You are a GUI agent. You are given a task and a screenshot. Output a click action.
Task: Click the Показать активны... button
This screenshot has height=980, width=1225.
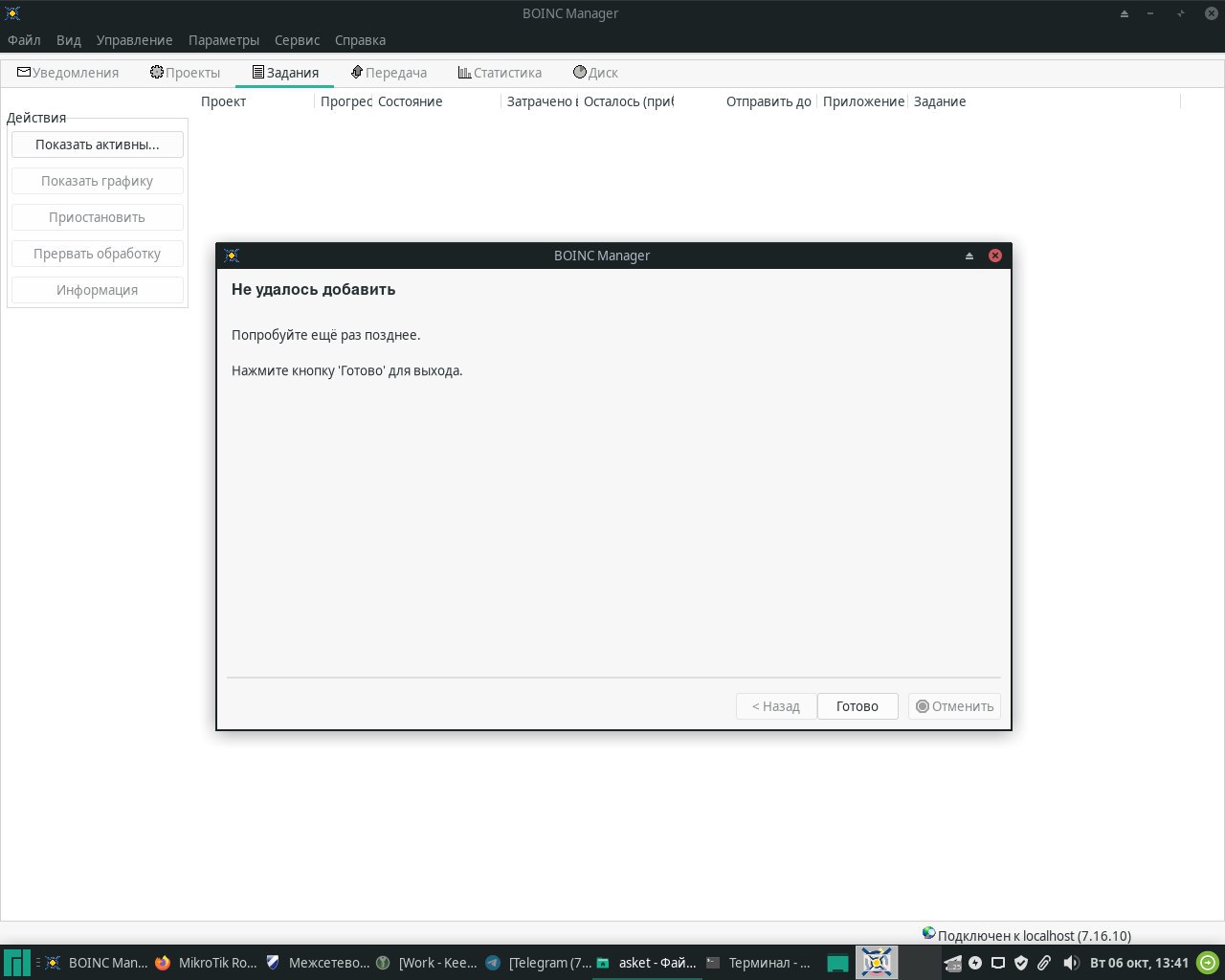click(97, 145)
